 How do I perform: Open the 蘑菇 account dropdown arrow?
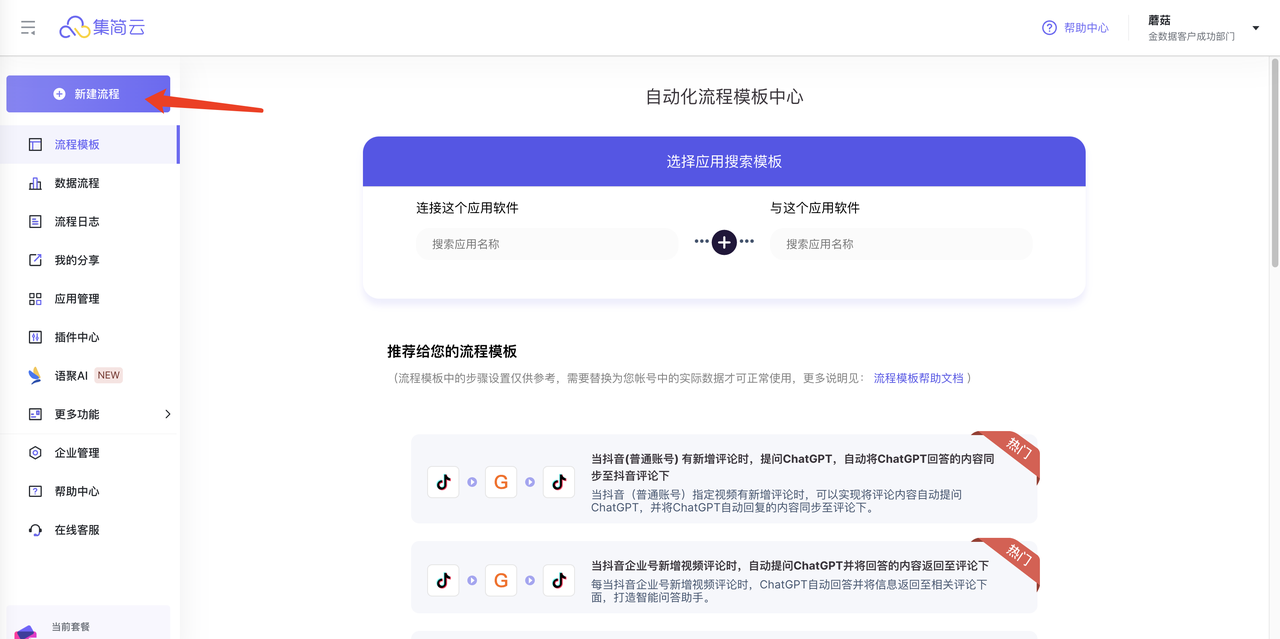coord(1256,28)
